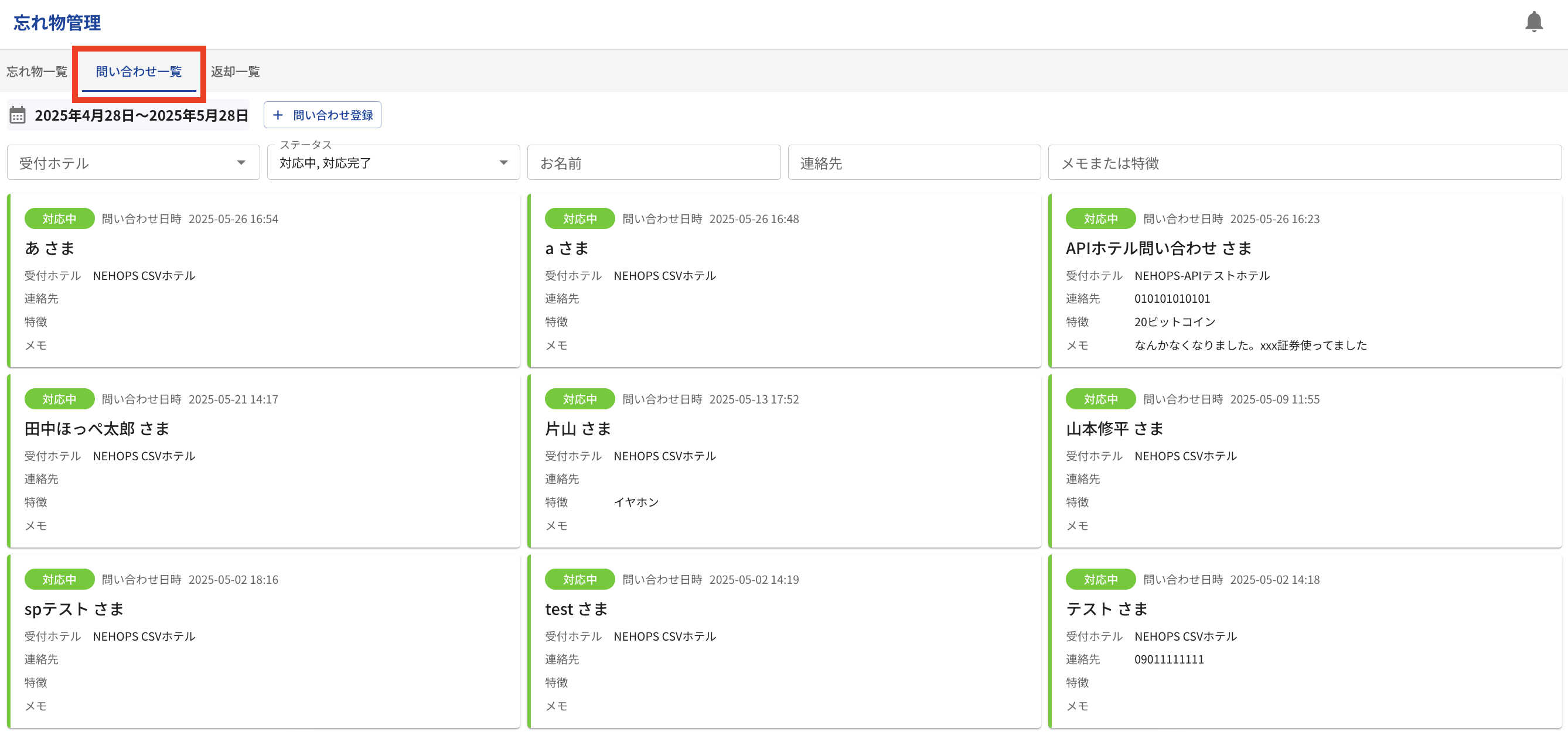The image size is (1568, 732).
Task: Open the date range 2025年4月28日〜2025年5月28日 picker
Action: [x=141, y=115]
